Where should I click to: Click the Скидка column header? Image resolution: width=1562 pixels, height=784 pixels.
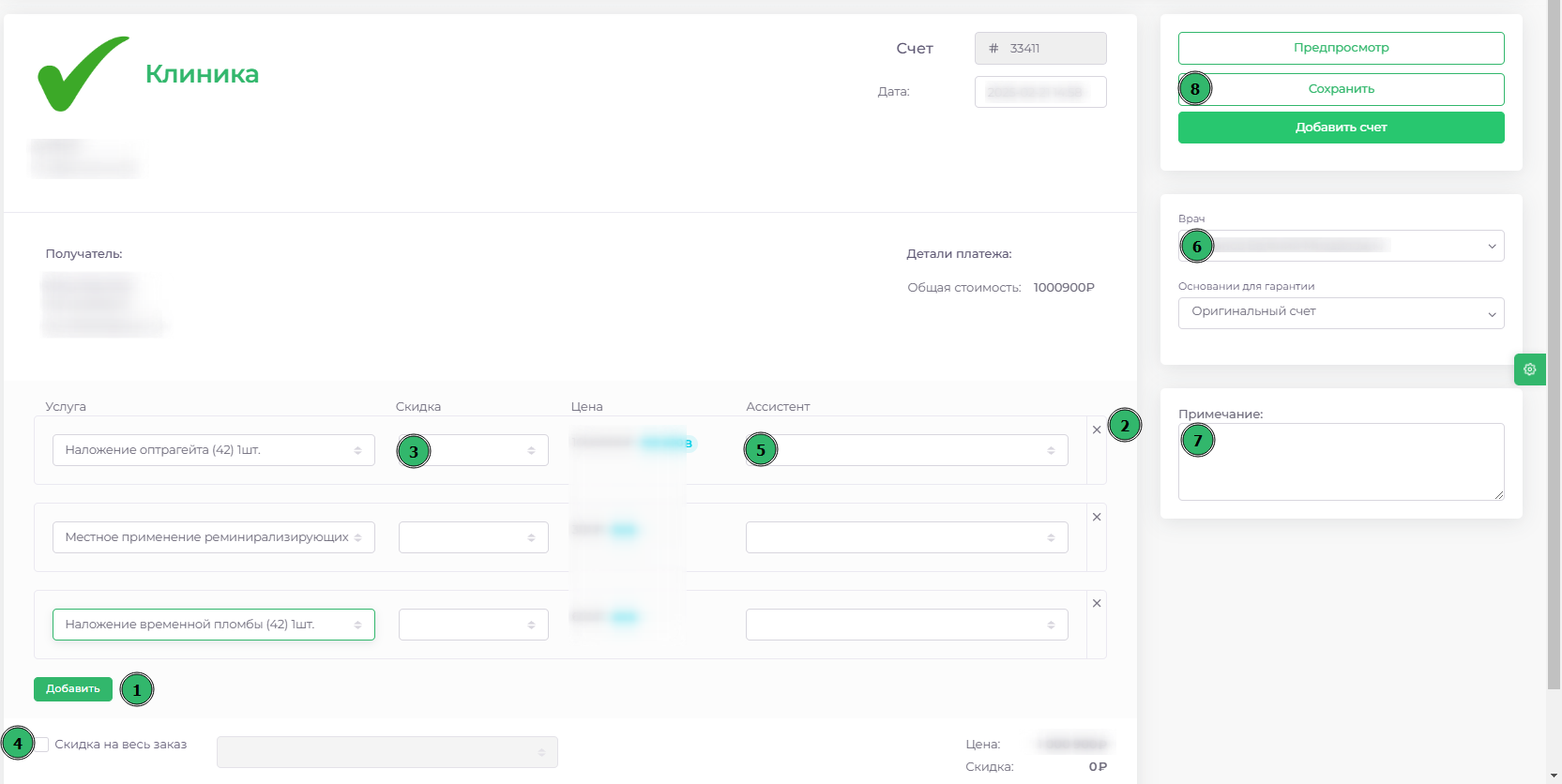[418, 407]
